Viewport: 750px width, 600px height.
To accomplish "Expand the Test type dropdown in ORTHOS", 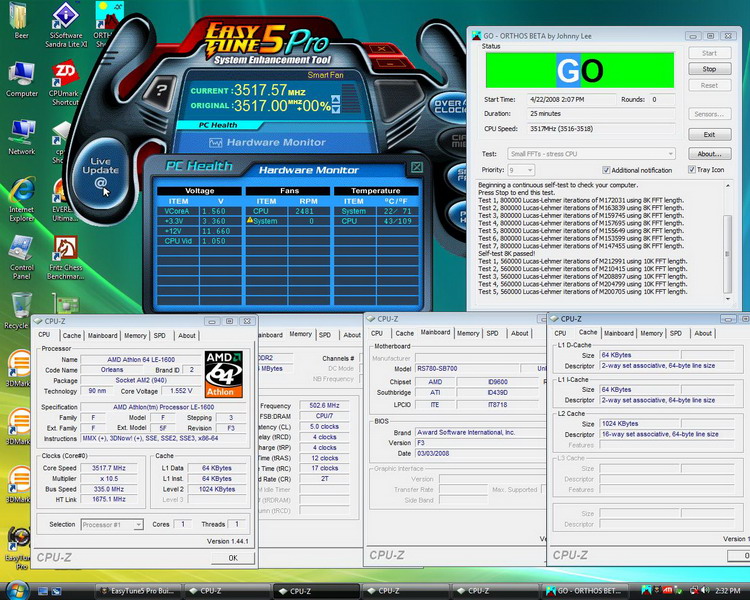I will pyautogui.click(x=669, y=154).
